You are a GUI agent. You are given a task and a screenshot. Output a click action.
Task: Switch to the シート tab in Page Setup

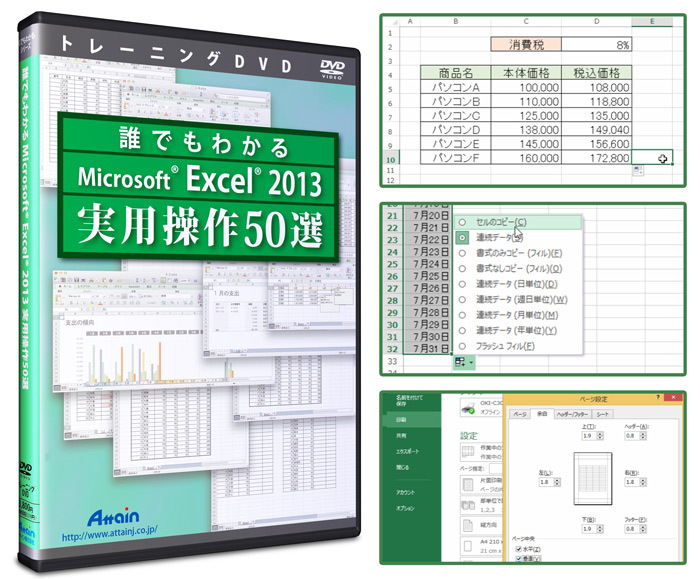pyautogui.click(x=602, y=414)
